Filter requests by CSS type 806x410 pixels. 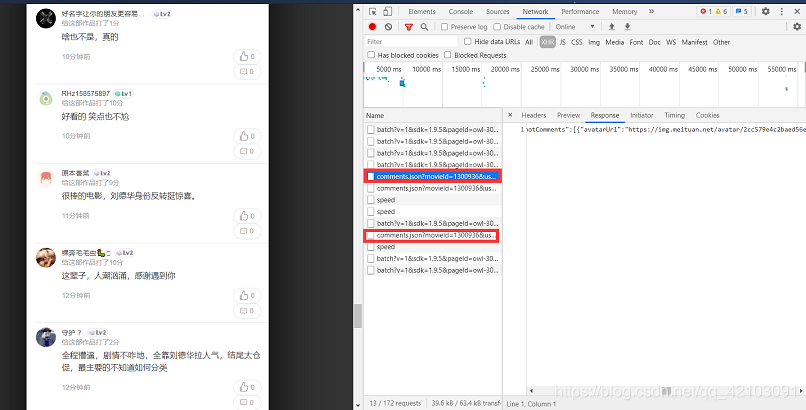577,42
